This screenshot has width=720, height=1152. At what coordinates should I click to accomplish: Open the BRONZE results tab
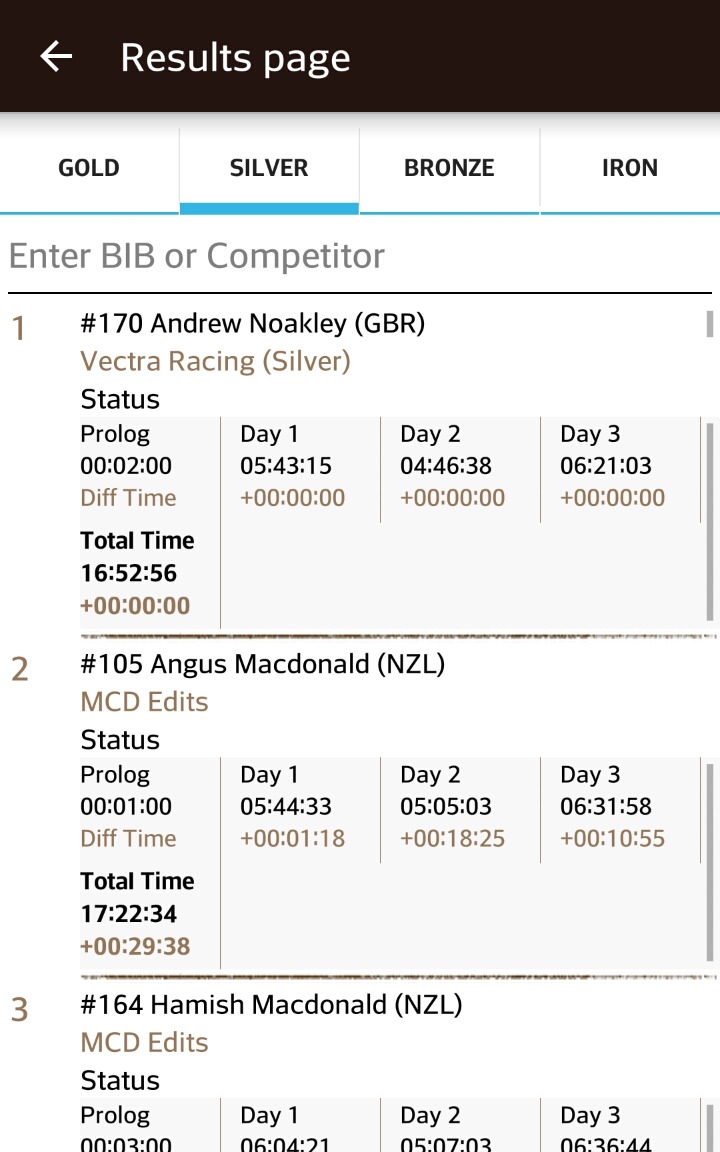(x=449, y=168)
